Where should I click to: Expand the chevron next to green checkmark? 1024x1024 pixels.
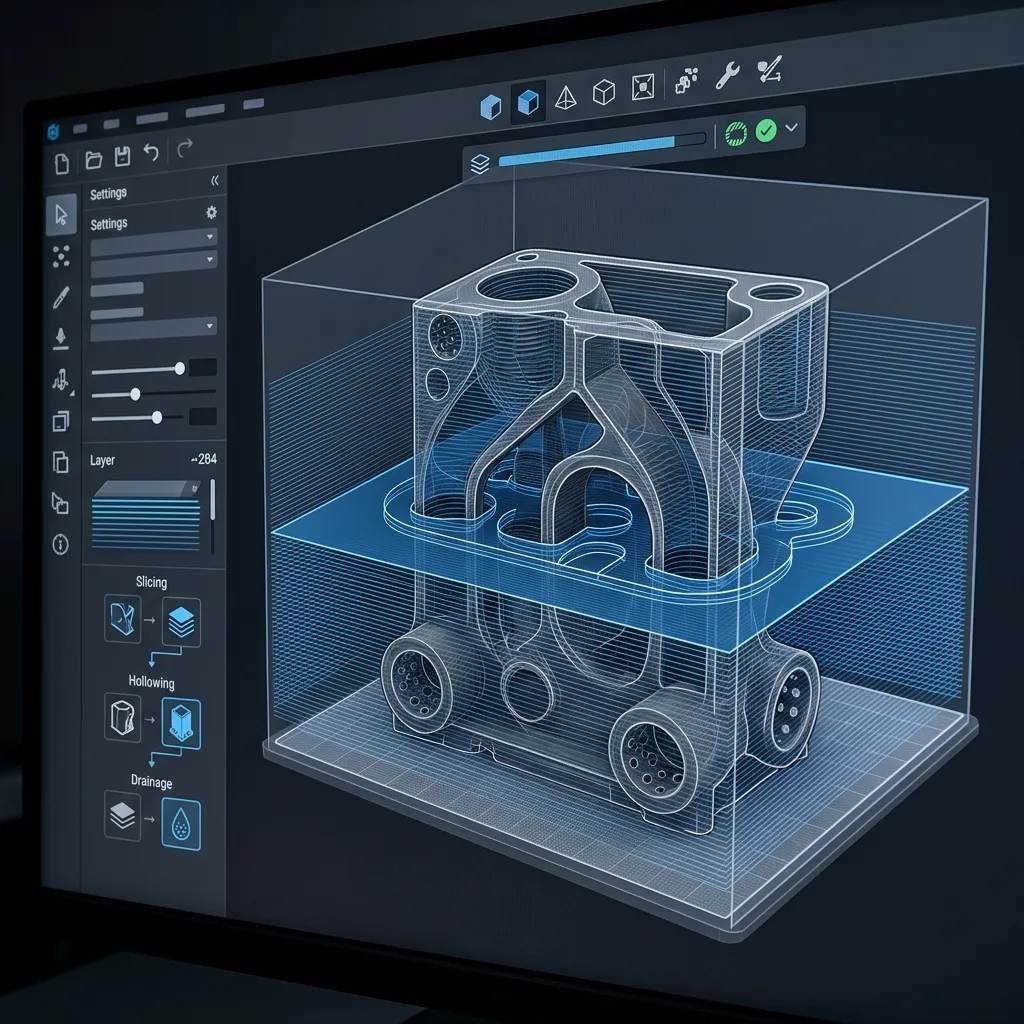(x=791, y=127)
